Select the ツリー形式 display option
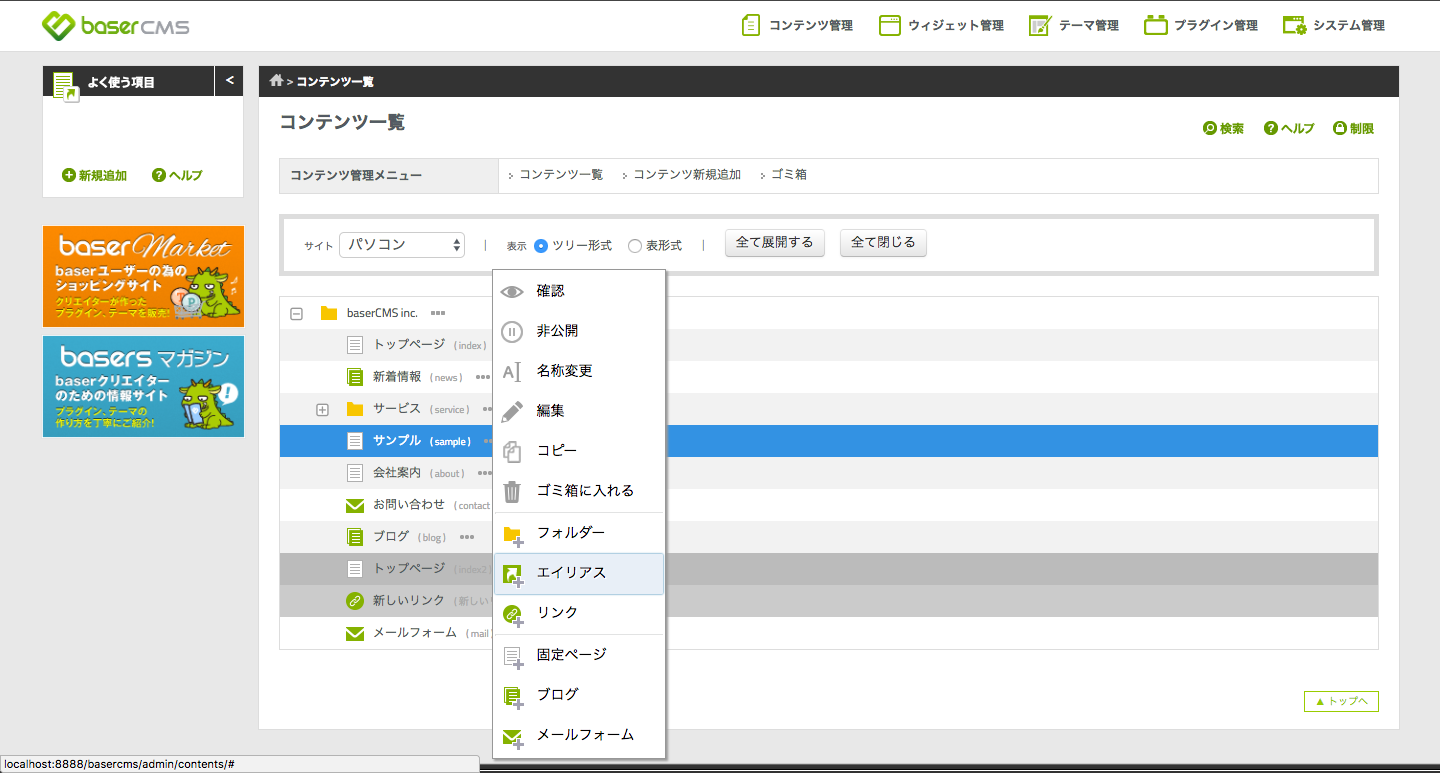Image resolution: width=1440 pixels, height=773 pixels. (x=541, y=244)
